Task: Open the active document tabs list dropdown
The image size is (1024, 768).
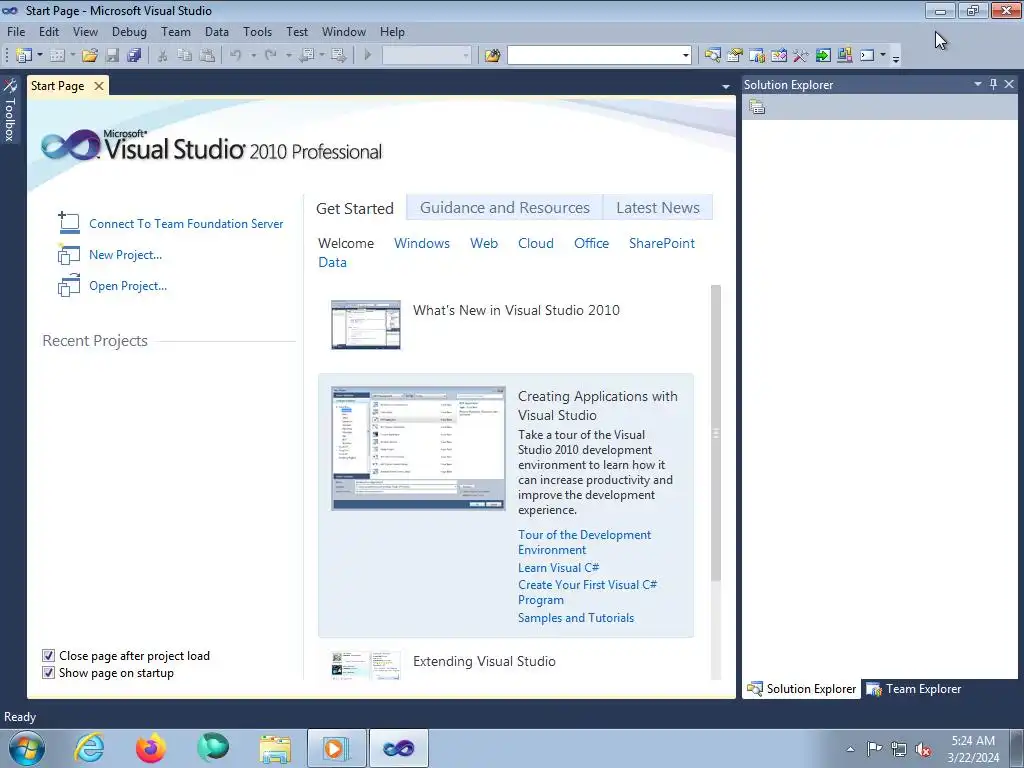Action: tap(726, 86)
